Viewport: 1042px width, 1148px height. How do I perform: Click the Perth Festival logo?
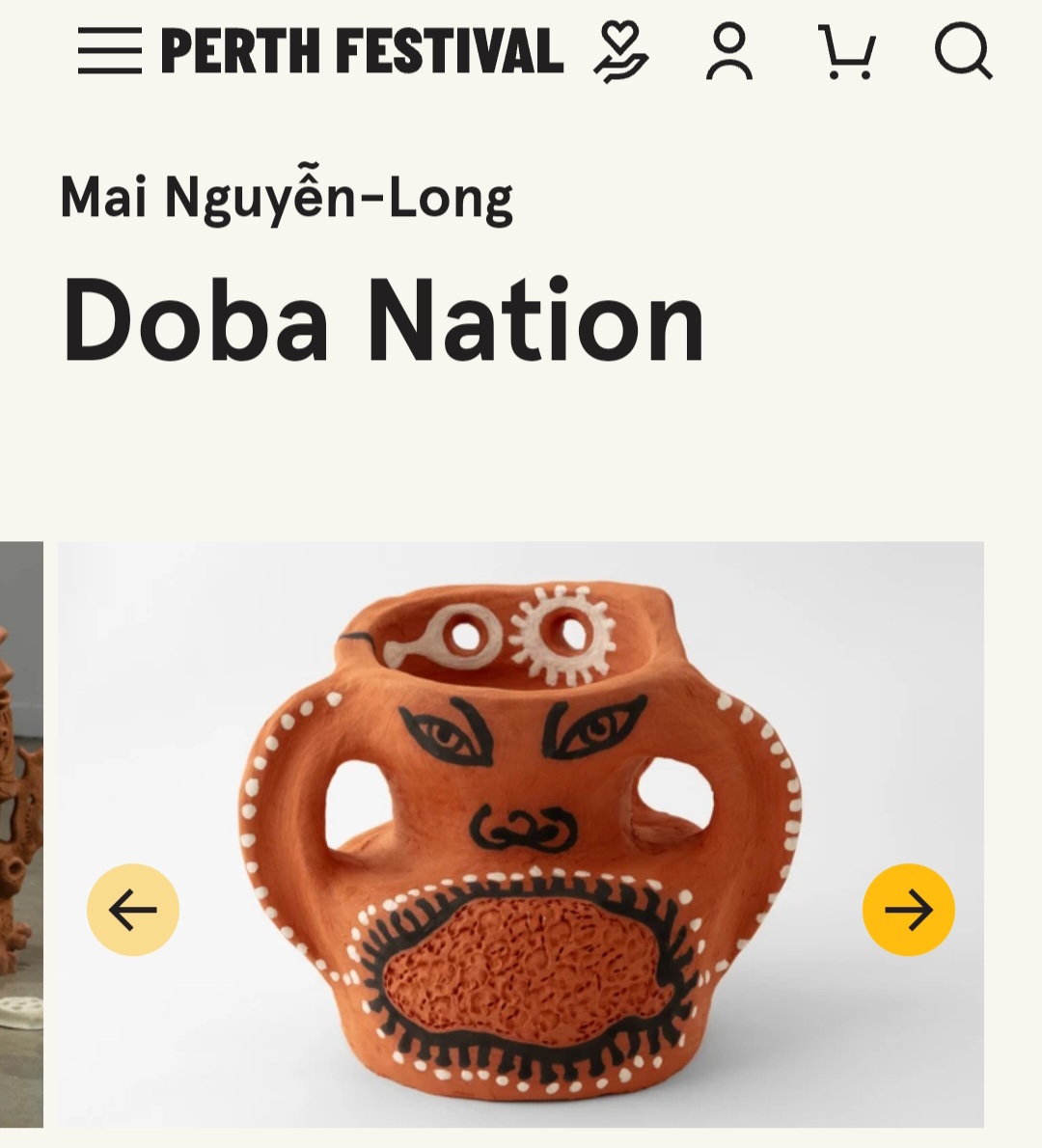coord(363,50)
